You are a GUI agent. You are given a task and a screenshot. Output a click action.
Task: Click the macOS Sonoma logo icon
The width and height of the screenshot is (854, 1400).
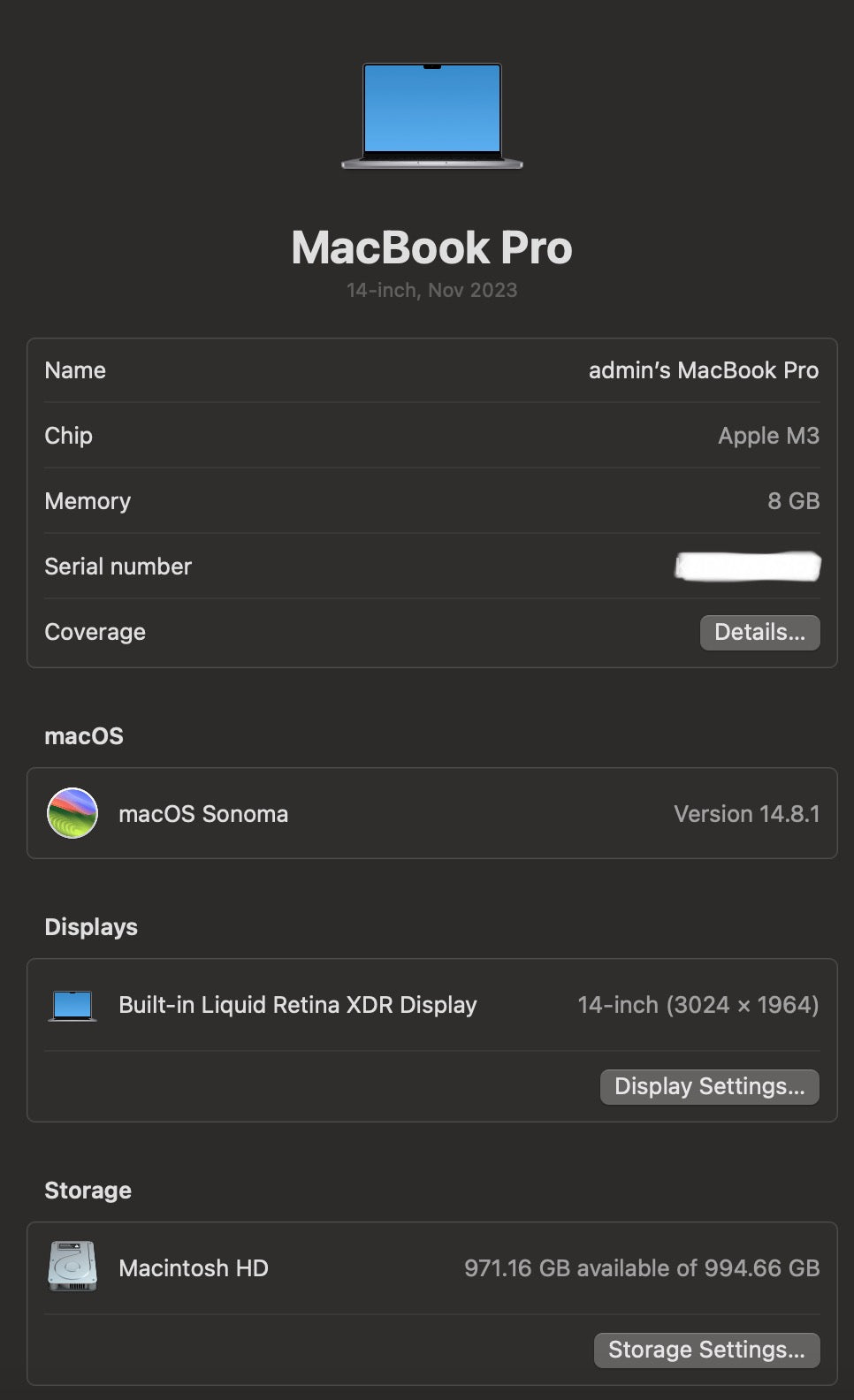point(72,813)
